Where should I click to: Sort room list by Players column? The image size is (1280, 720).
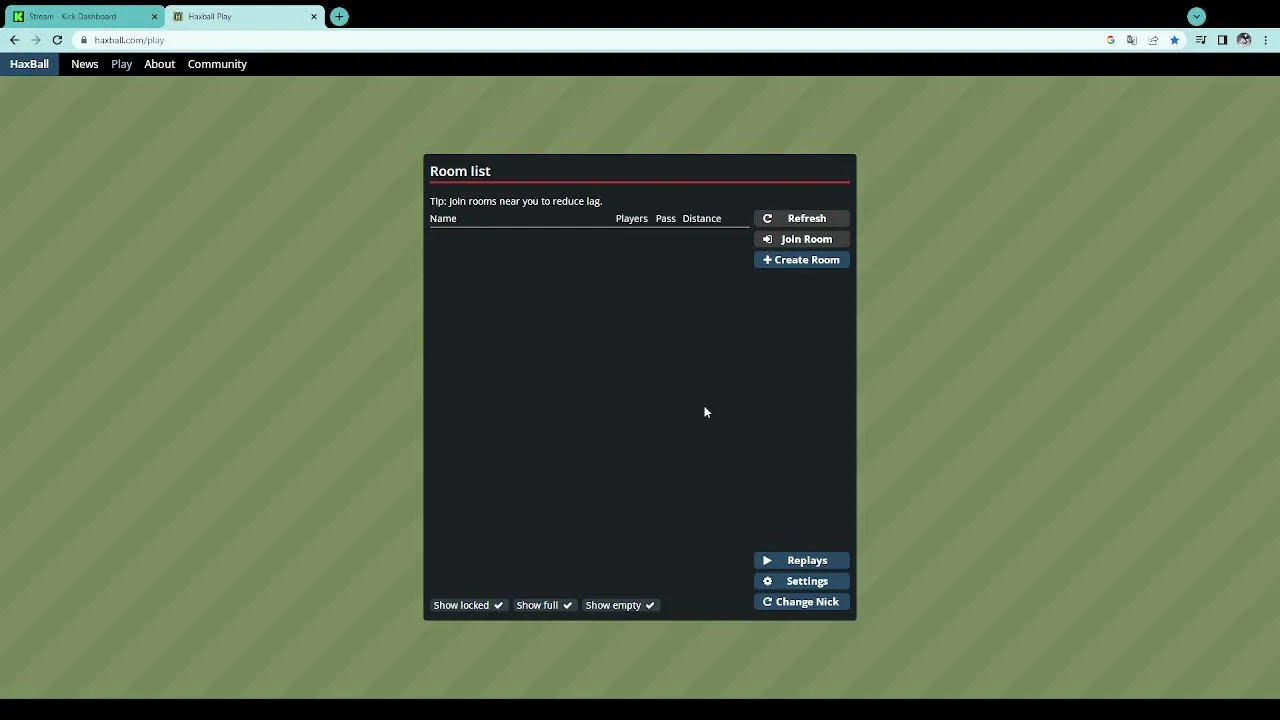(631, 218)
